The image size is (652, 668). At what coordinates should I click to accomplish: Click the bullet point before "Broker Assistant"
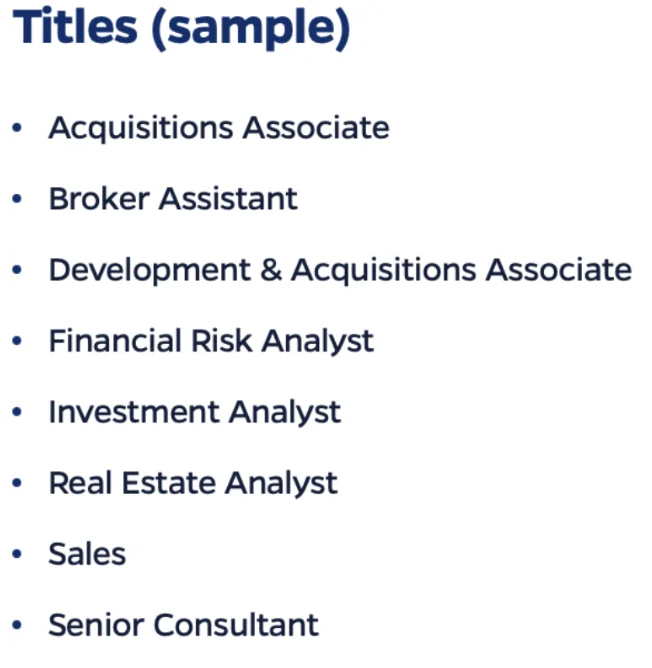[x=17, y=200]
